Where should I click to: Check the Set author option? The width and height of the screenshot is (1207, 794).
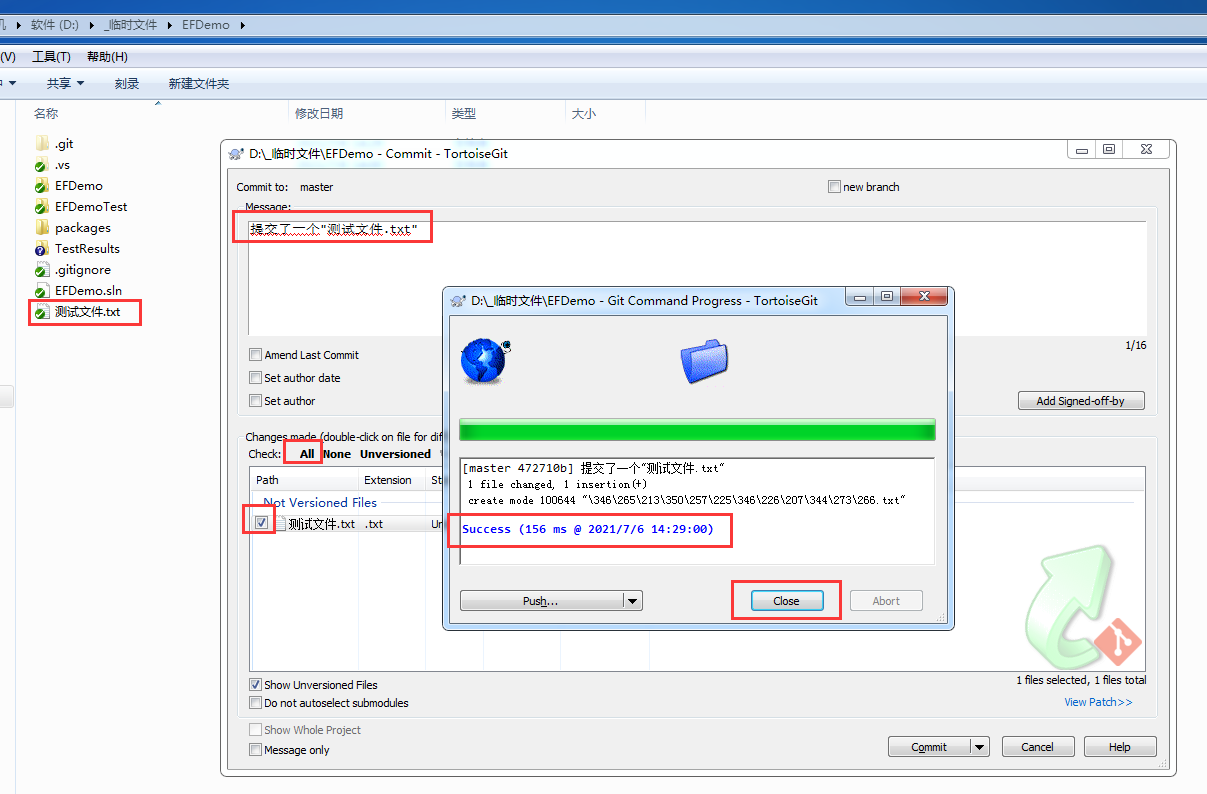coord(255,401)
